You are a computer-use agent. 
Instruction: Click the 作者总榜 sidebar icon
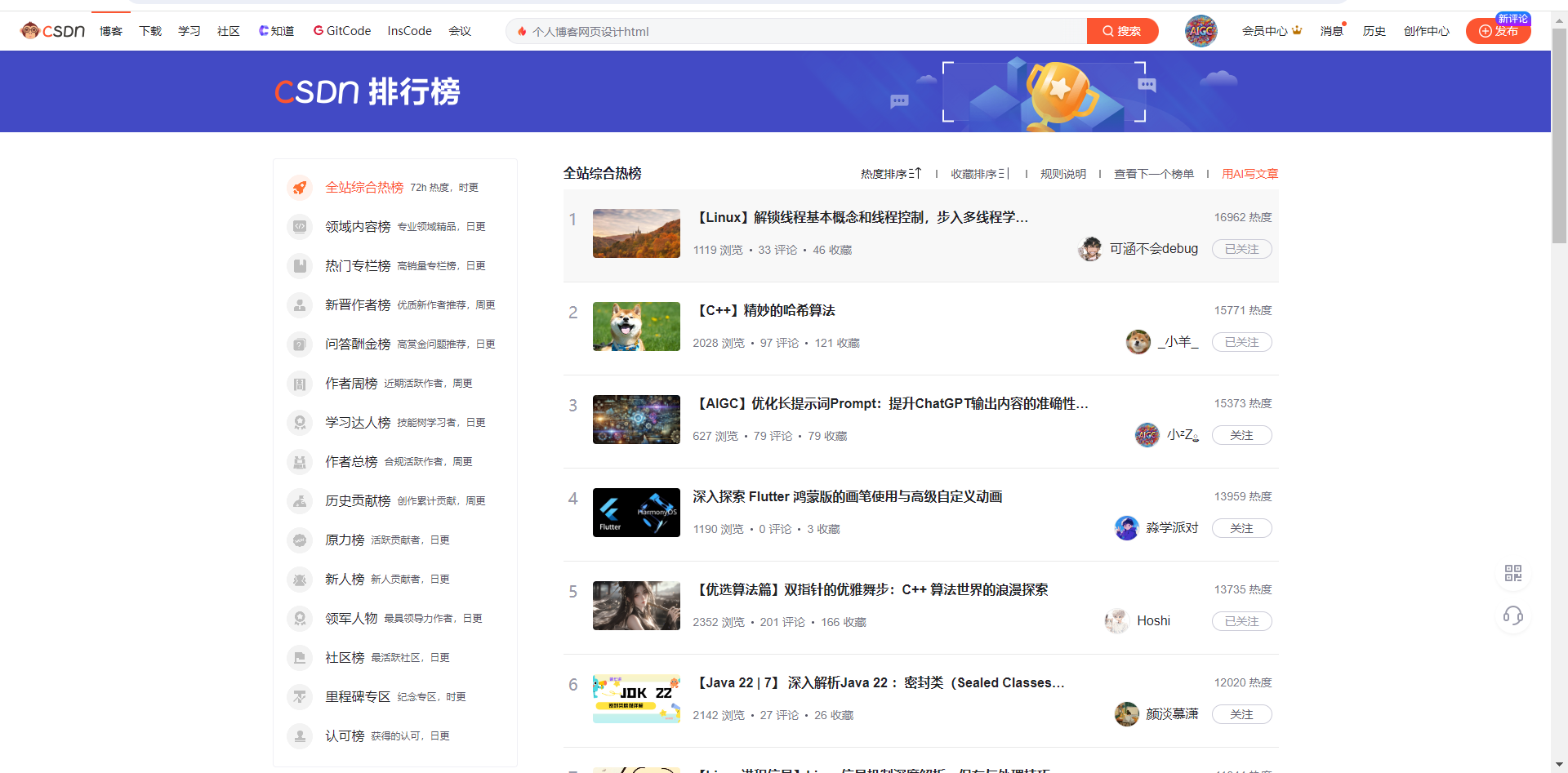coord(300,462)
